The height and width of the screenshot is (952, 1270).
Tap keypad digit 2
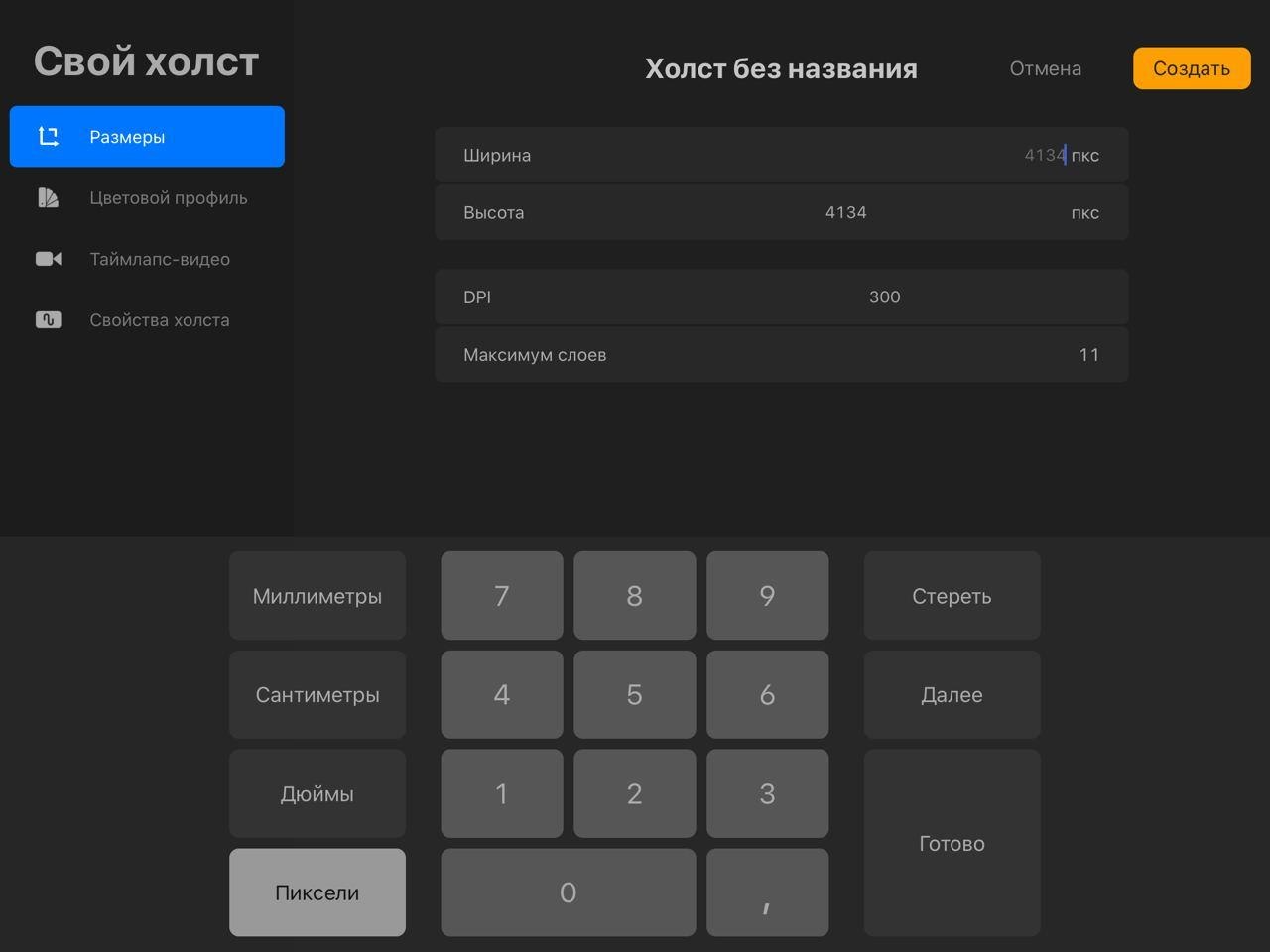[x=635, y=793]
